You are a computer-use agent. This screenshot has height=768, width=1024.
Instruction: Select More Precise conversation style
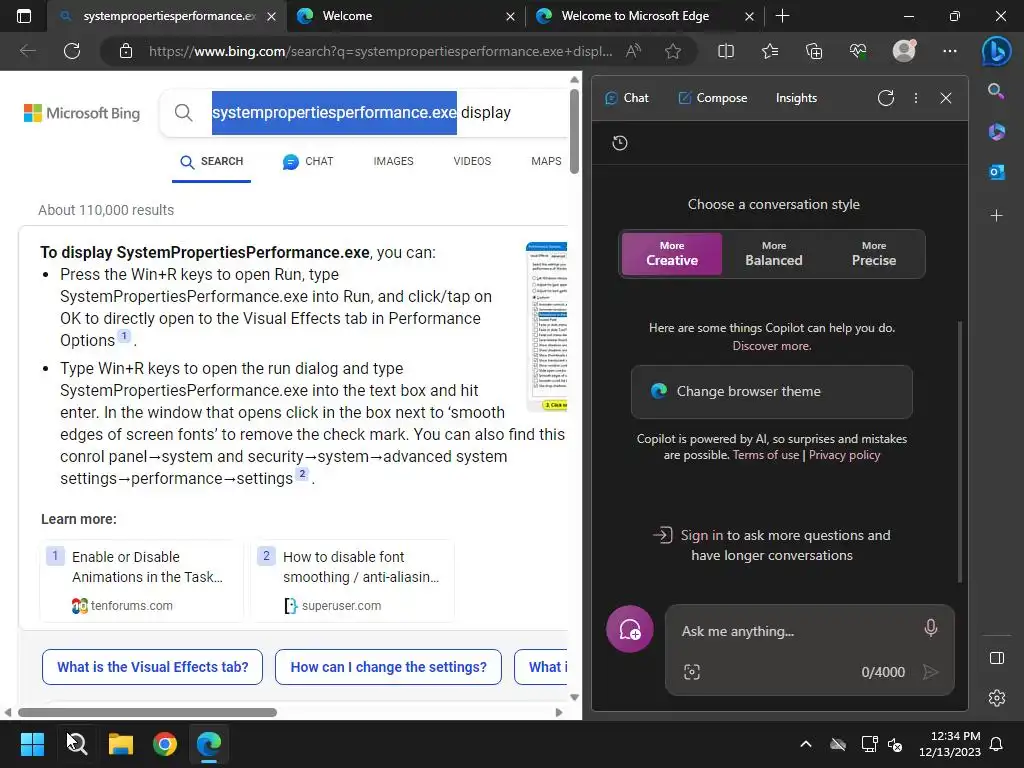pyautogui.click(x=873, y=253)
